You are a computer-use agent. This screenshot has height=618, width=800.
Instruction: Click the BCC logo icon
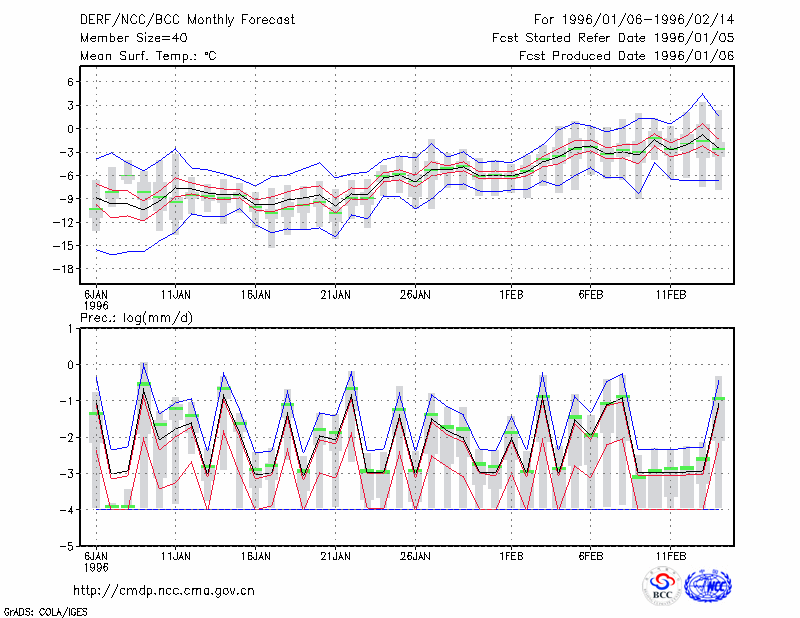(x=662, y=586)
